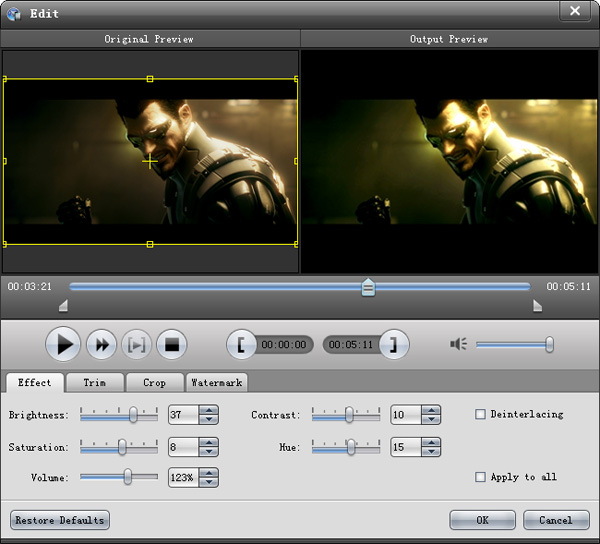Image resolution: width=600 pixels, height=544 pixels.
Task: Decrease Brightness with the down arrow
Action: 209,419
